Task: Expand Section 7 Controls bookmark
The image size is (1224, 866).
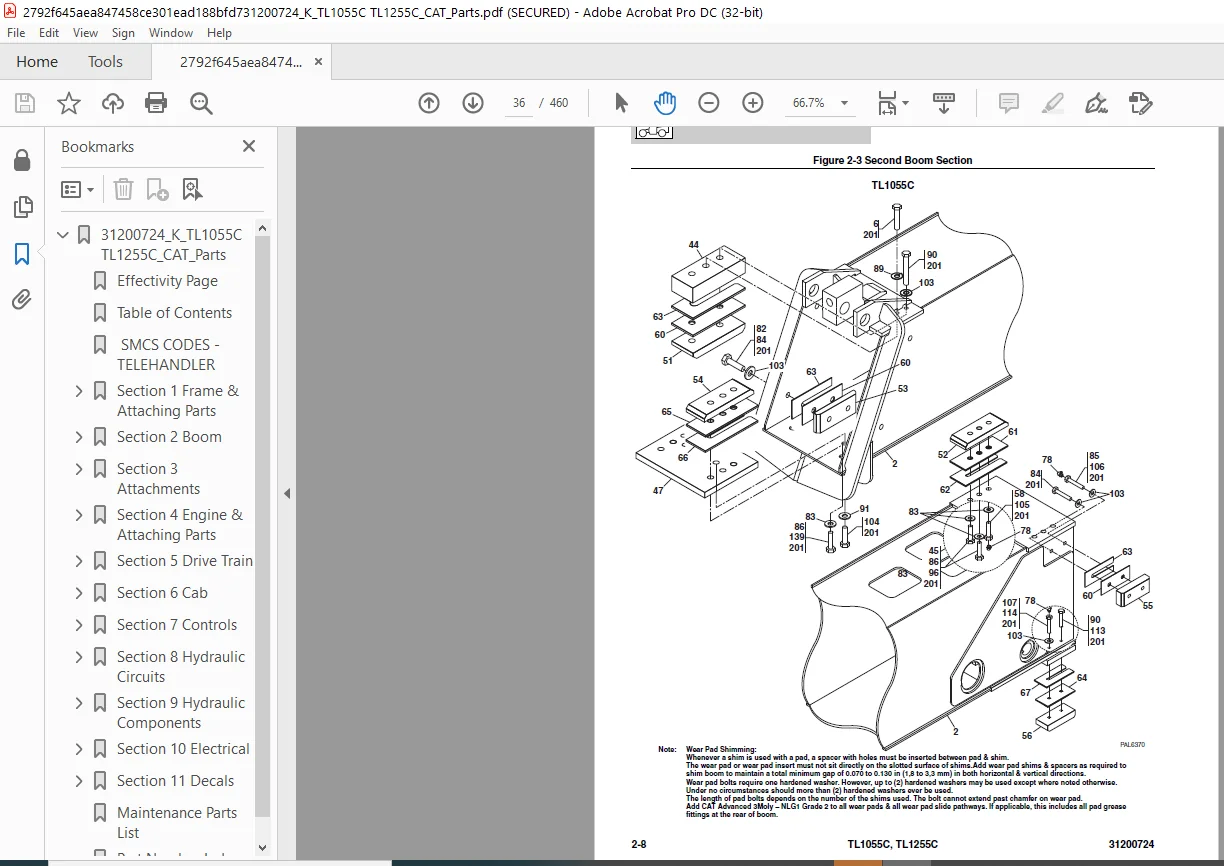Action: tap(80, 625)
